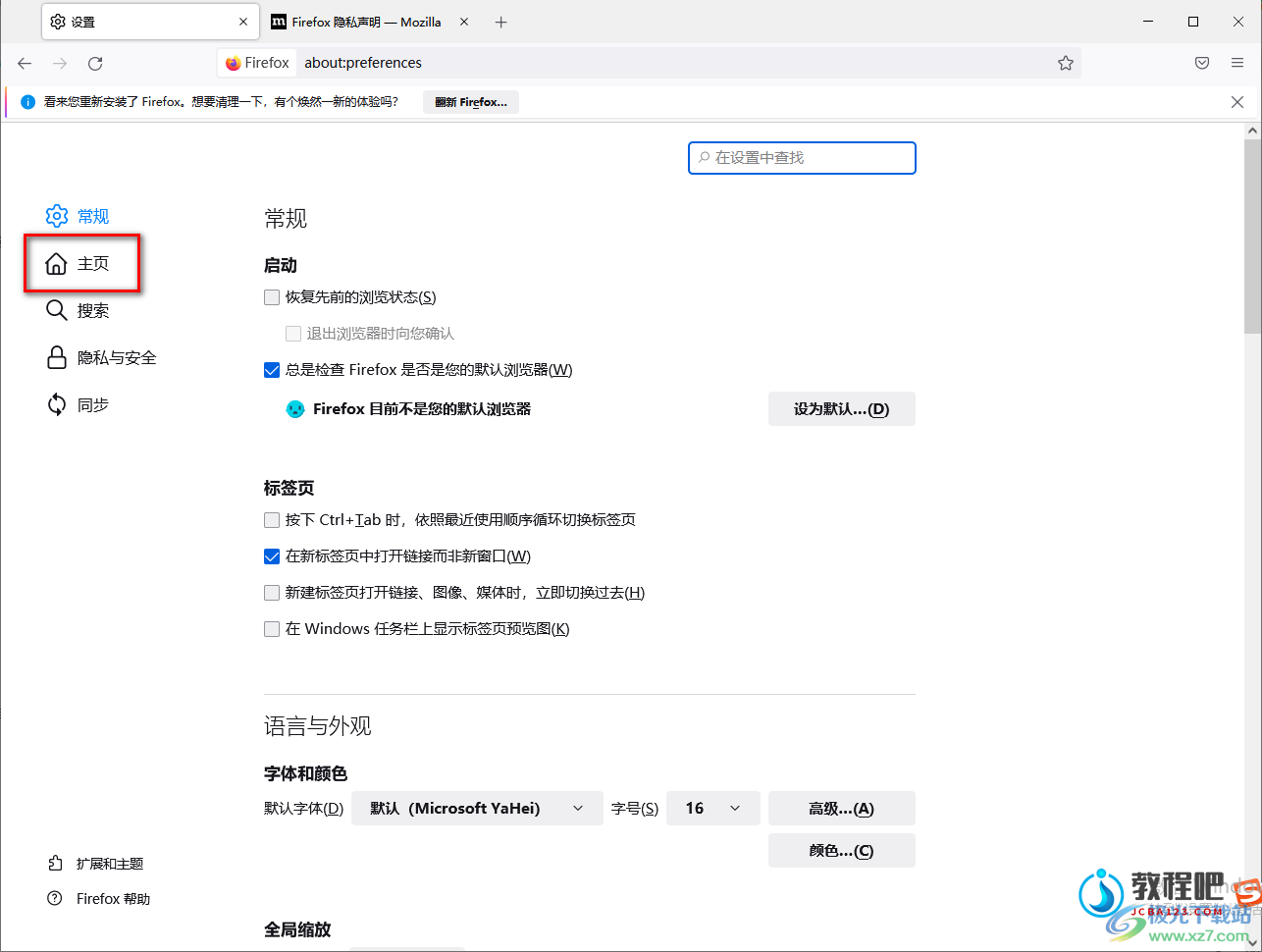Click the 在设置中查找 search field
This screenshot has width=1262, height=952.
click(803, 158)
